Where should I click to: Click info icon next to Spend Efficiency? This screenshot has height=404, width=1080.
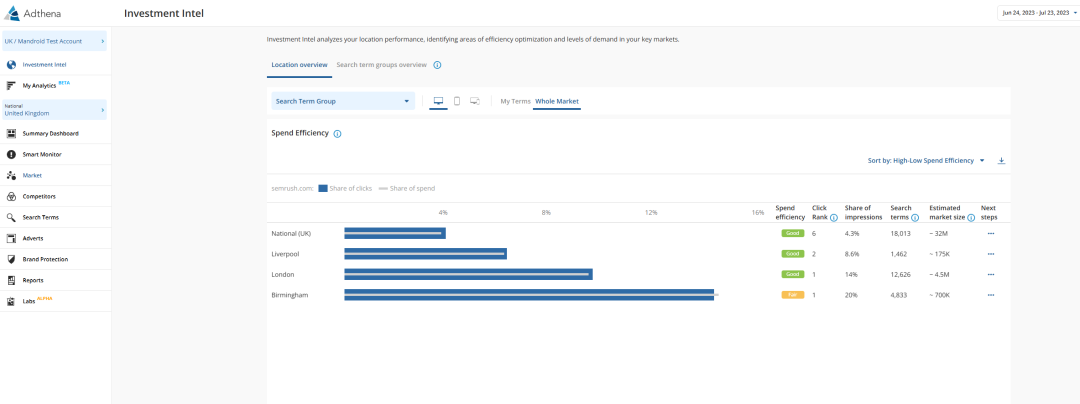(338, 134)
